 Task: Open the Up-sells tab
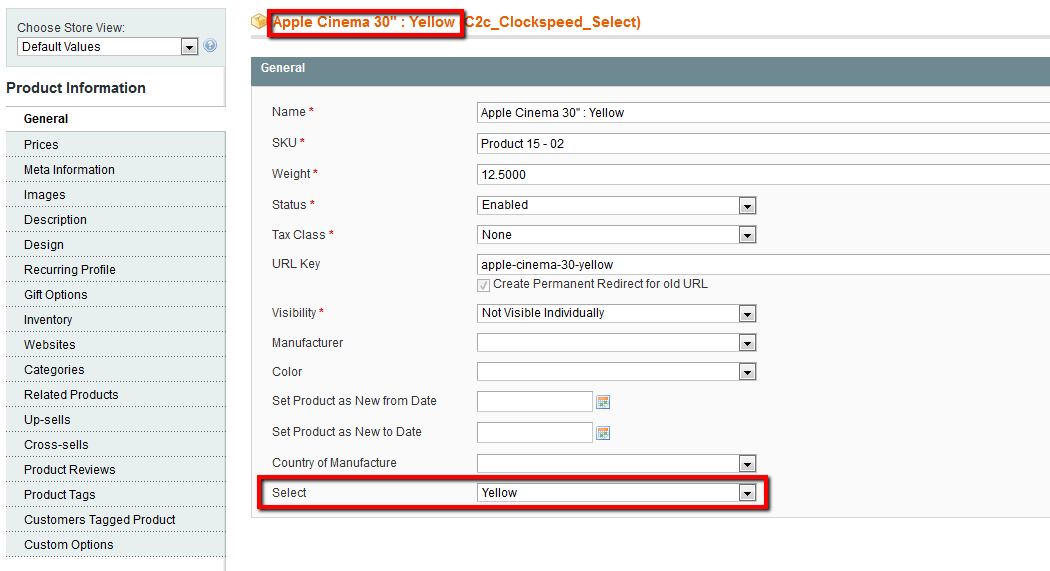point(116,420)
